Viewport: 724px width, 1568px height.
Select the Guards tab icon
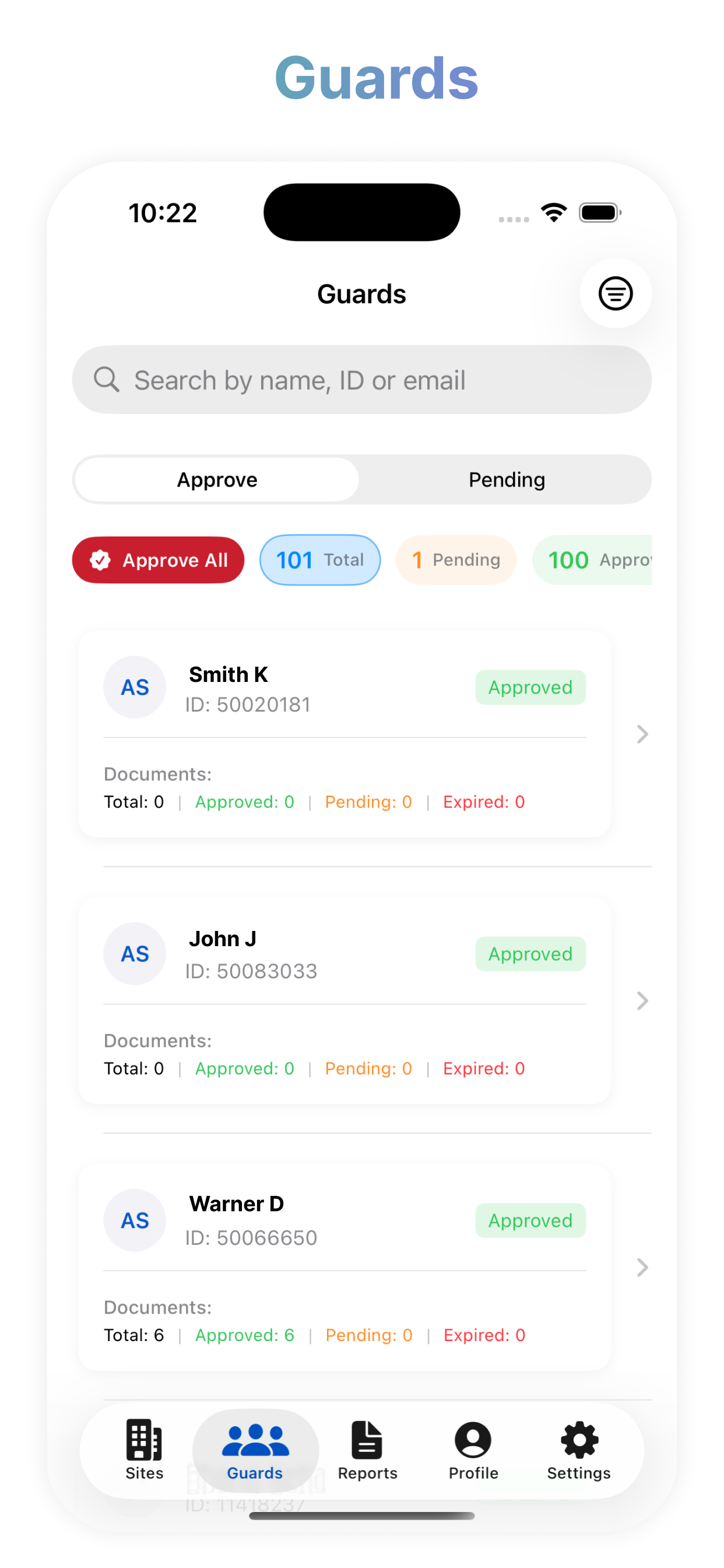255,1440
